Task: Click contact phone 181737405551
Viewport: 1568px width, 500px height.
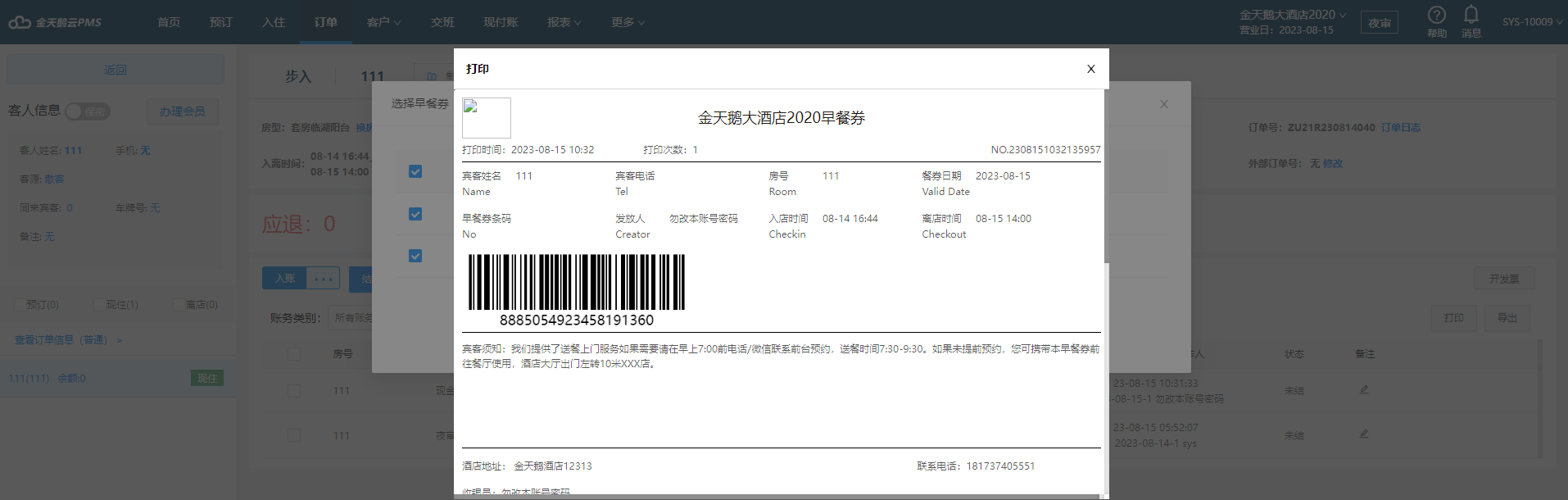Action: click(1000, 466)
